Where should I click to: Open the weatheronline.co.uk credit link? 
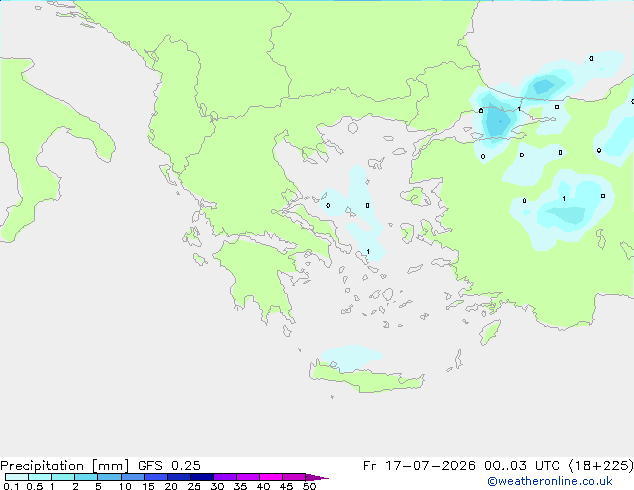pyautogui.click(x=550, y=481)
